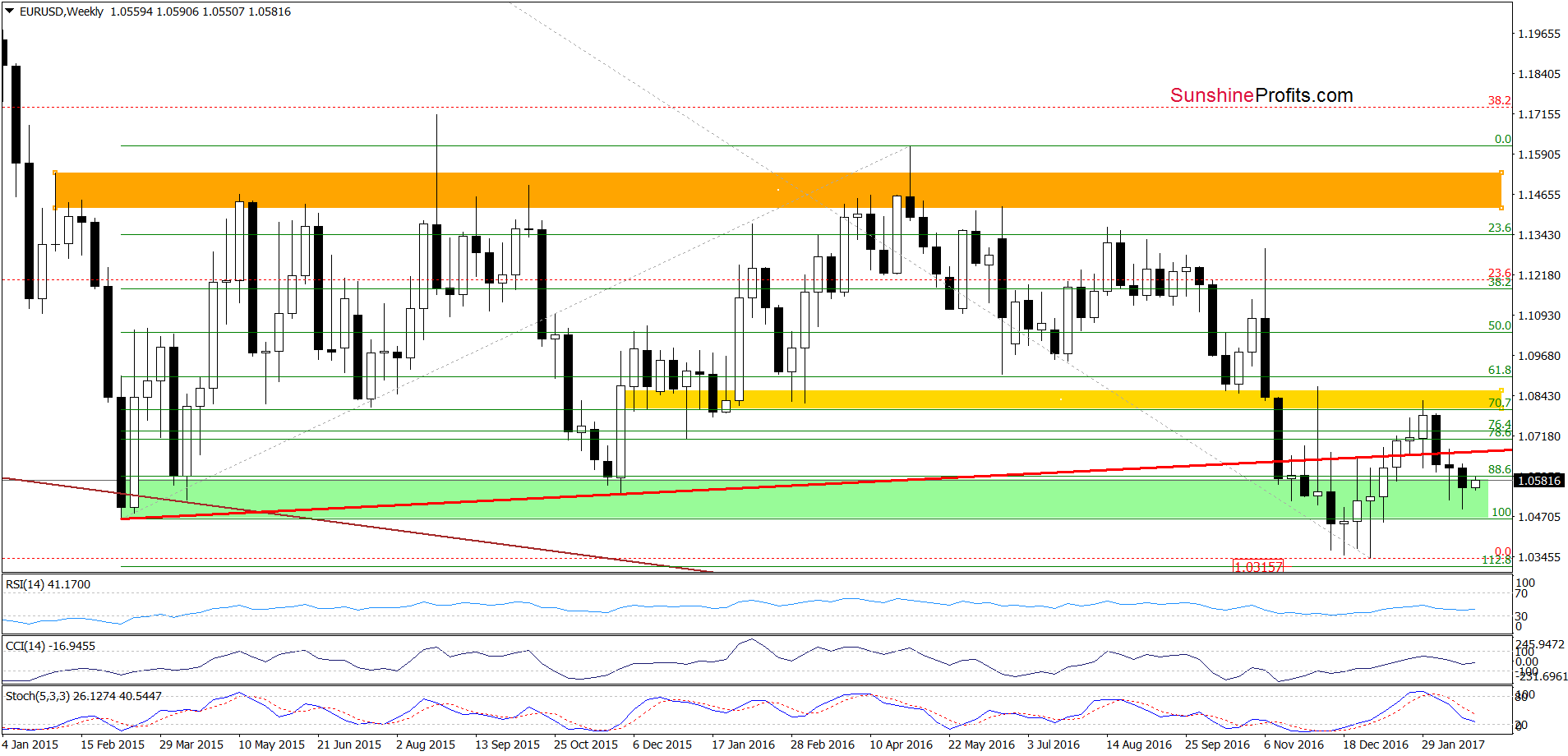The image size is (1568, 756).
Task: Click the 28 Feb 2016 date label
Action: 823,744
